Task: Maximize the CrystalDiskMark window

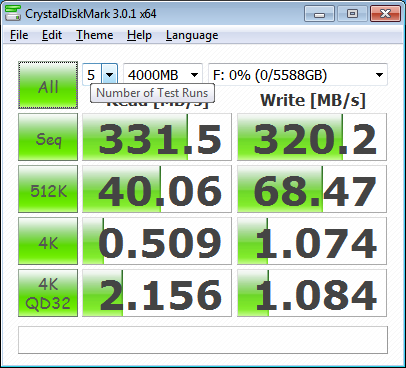Action: 352,14
